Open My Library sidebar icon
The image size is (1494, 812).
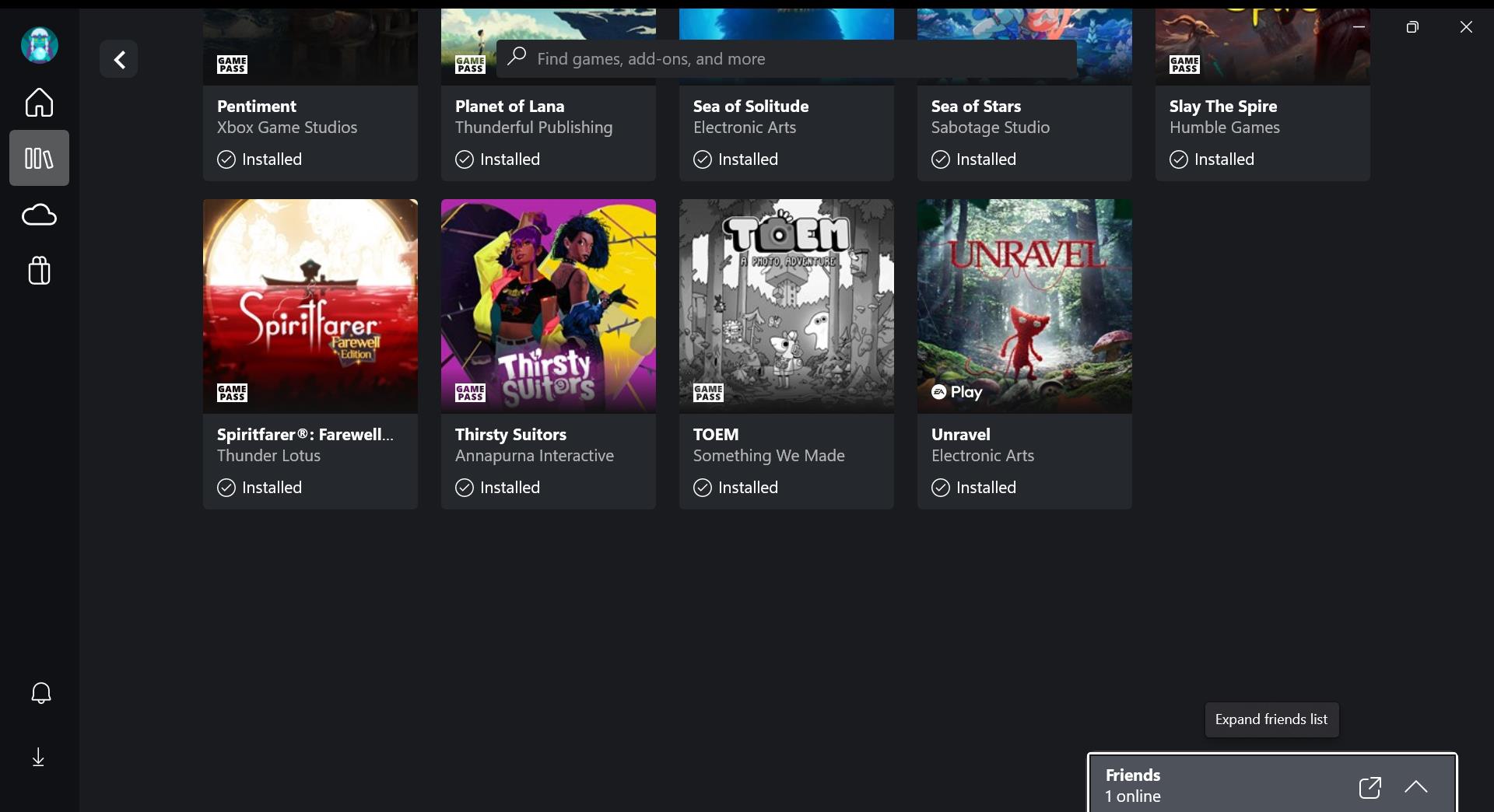(x=39, y=158)
